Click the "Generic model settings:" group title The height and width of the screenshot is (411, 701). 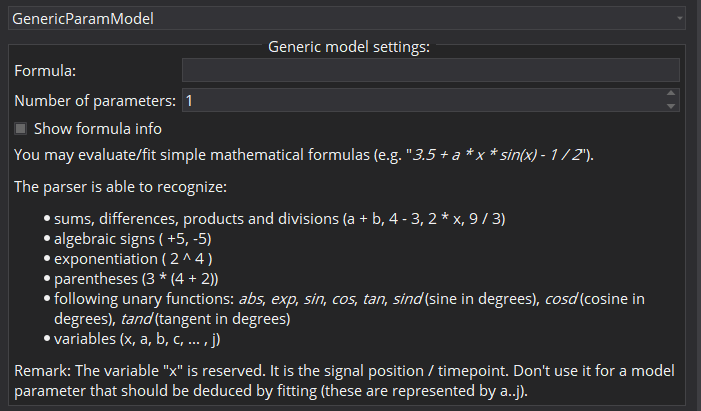coord(349,47)
